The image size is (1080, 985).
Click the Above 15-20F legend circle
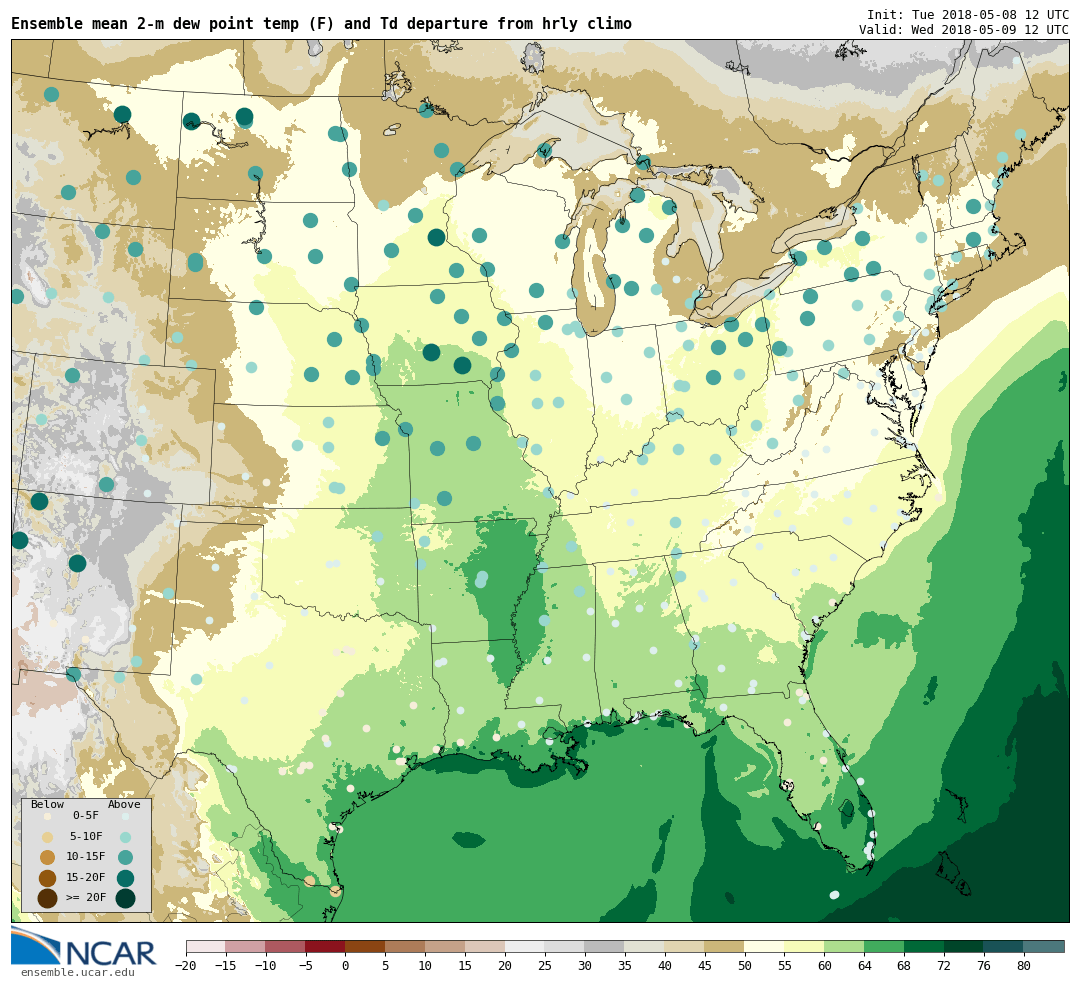pos(125,878)
